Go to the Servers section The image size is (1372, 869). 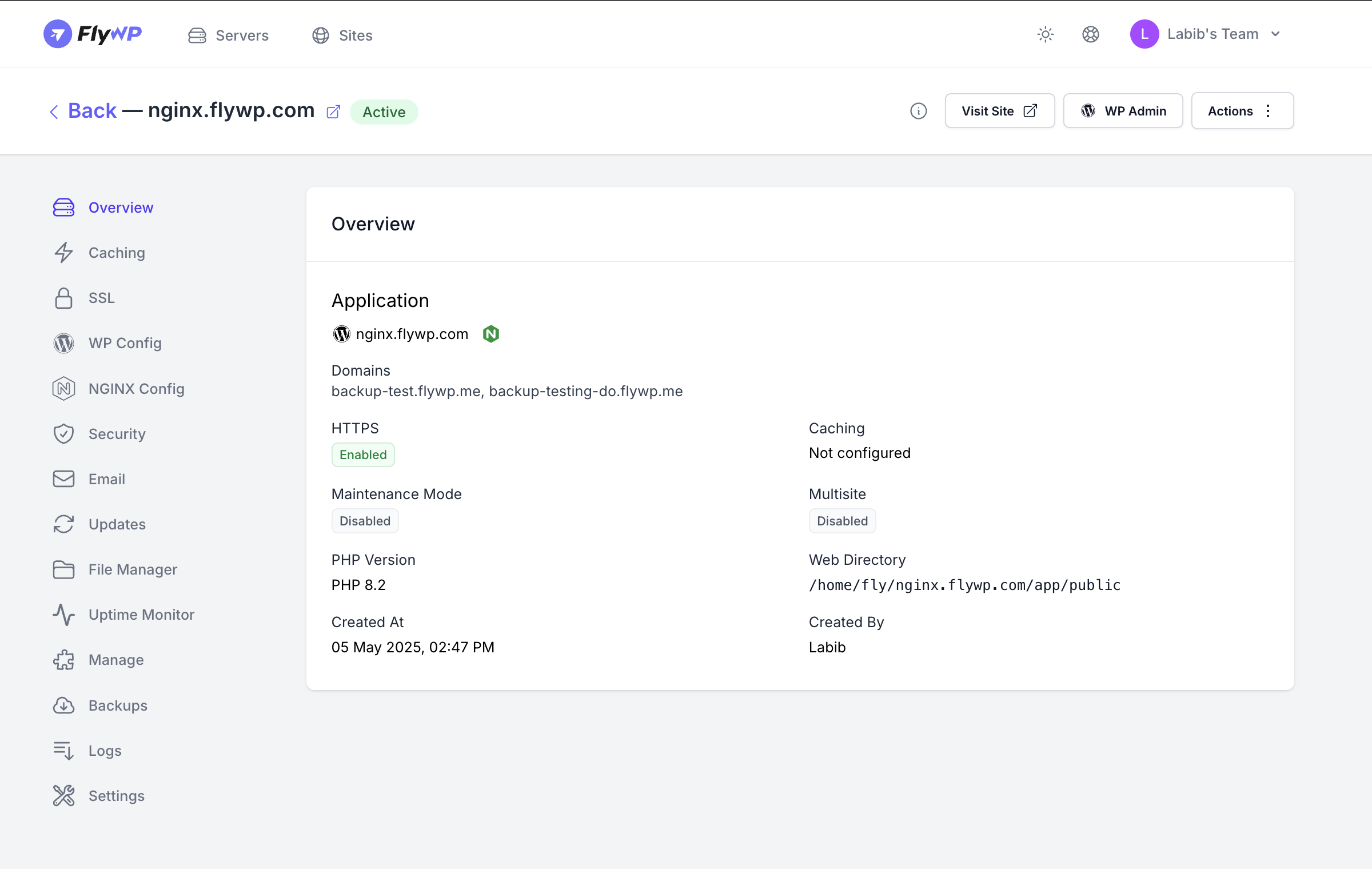228,35
